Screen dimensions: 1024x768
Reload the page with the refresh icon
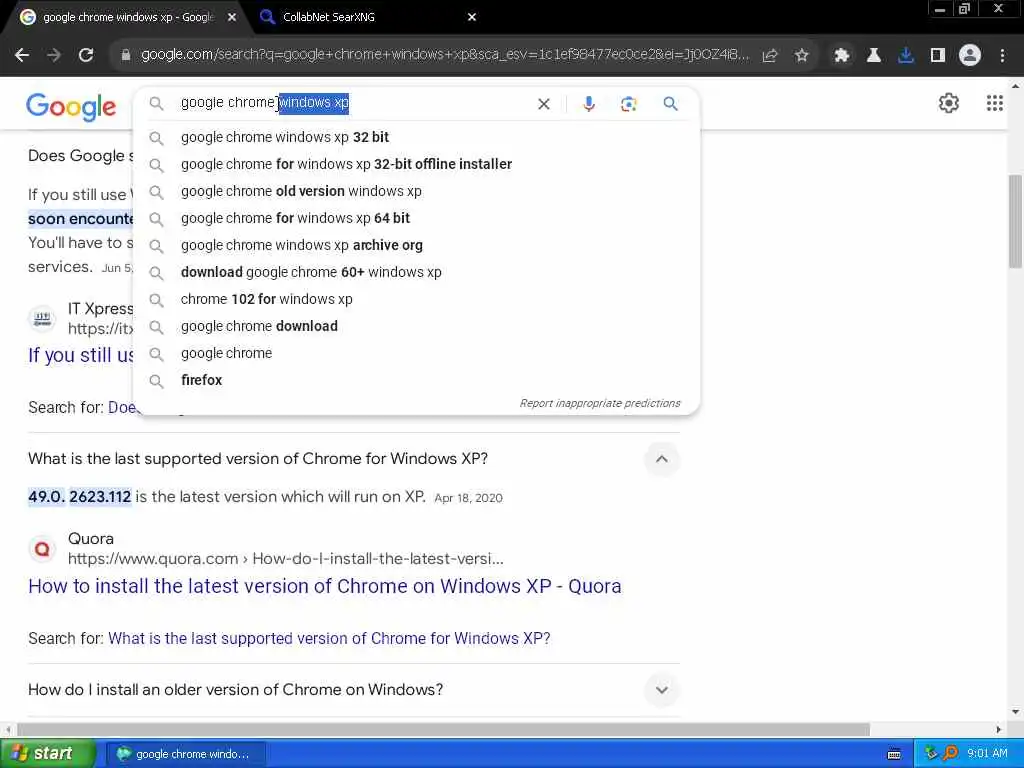[x=86, y=56]
